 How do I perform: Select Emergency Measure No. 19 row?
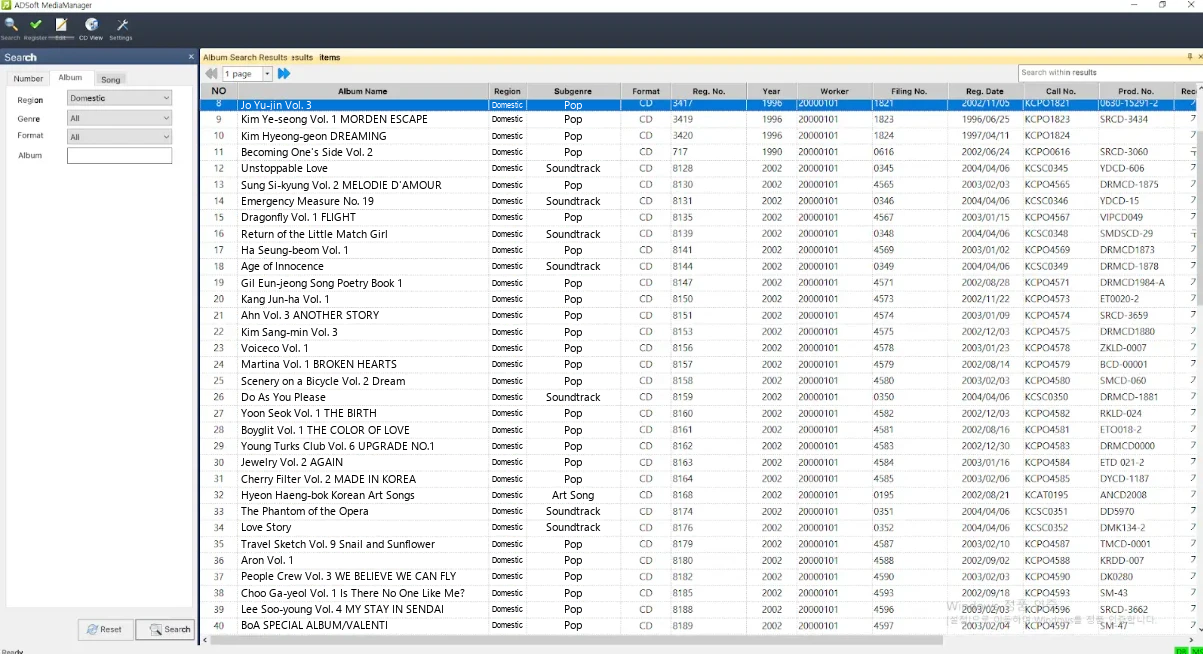[699, 201]
